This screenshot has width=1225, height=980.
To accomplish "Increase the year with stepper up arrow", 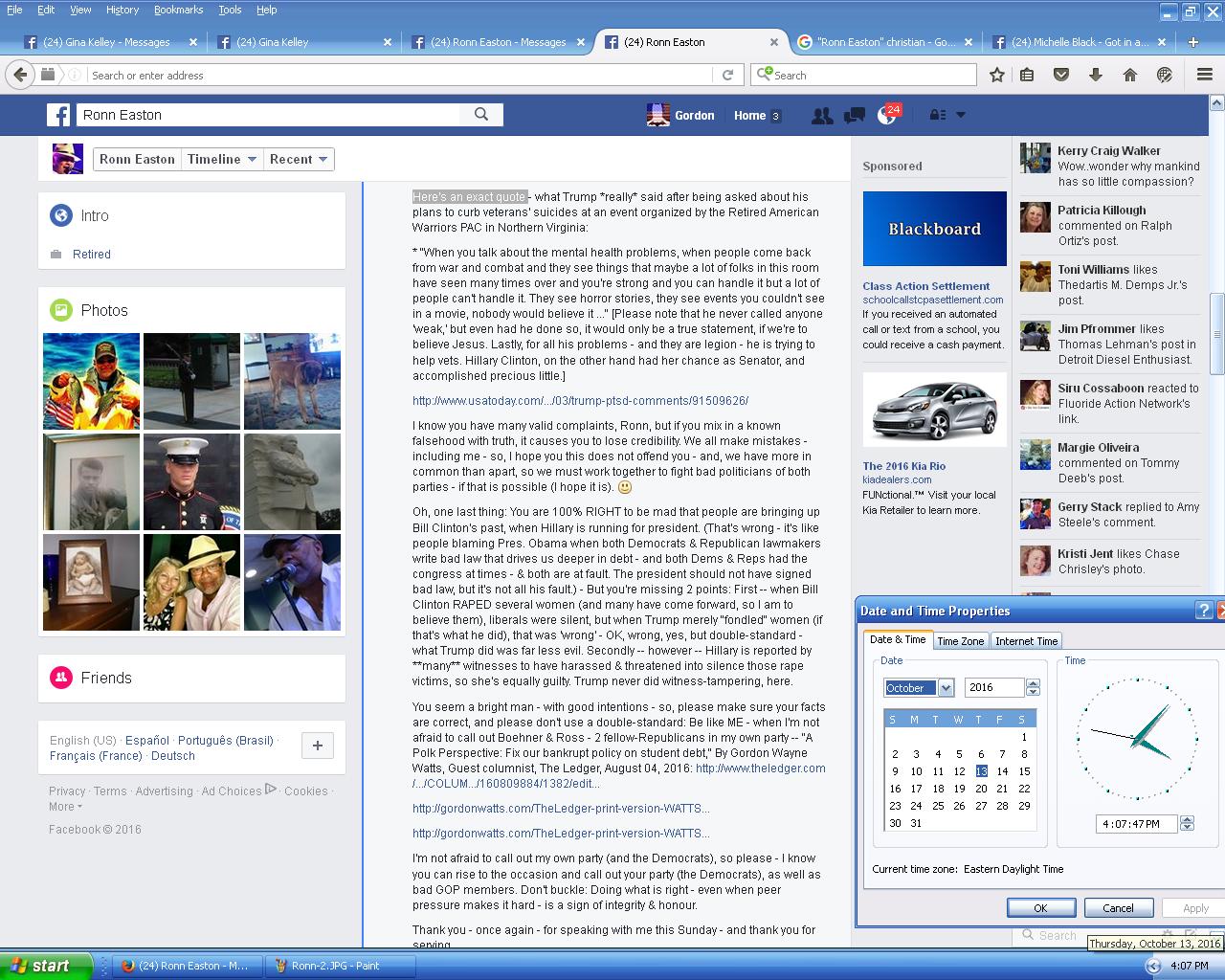I will (1033, 683).
